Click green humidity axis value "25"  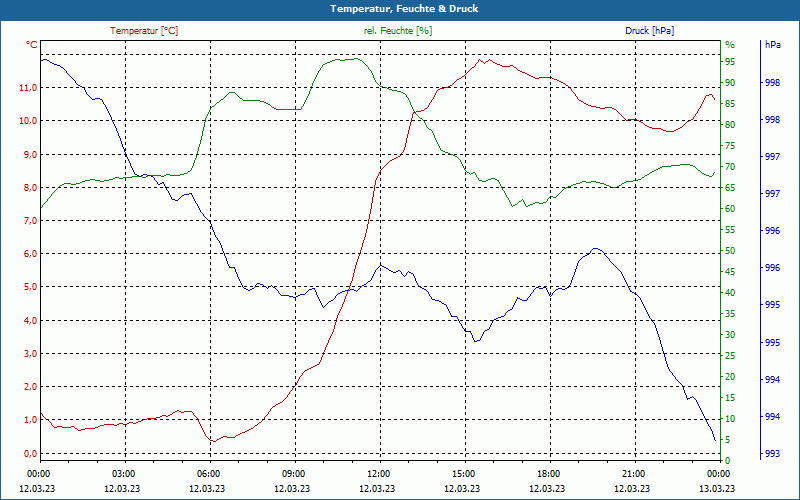730,356
